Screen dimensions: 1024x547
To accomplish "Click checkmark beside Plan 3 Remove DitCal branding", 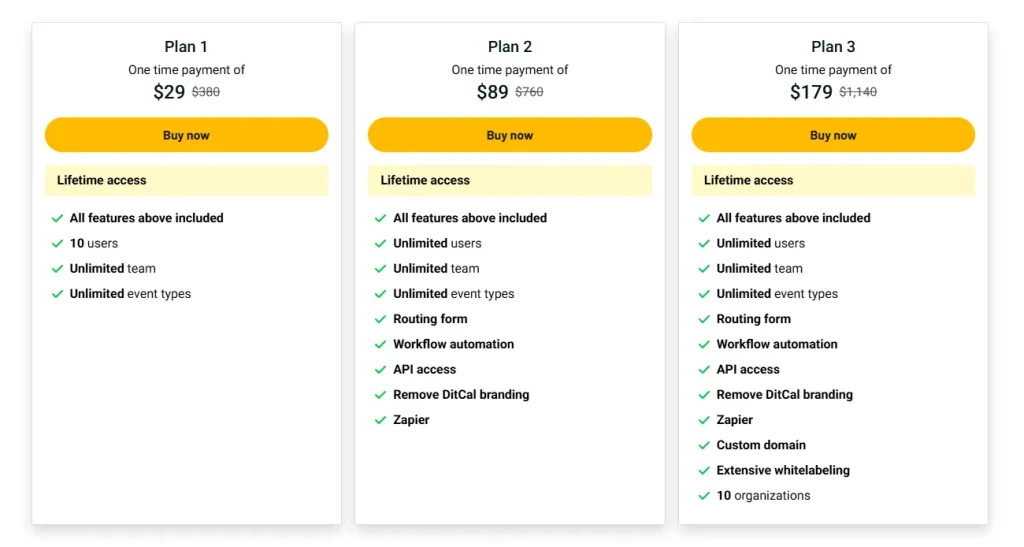I will click(704, 395).
